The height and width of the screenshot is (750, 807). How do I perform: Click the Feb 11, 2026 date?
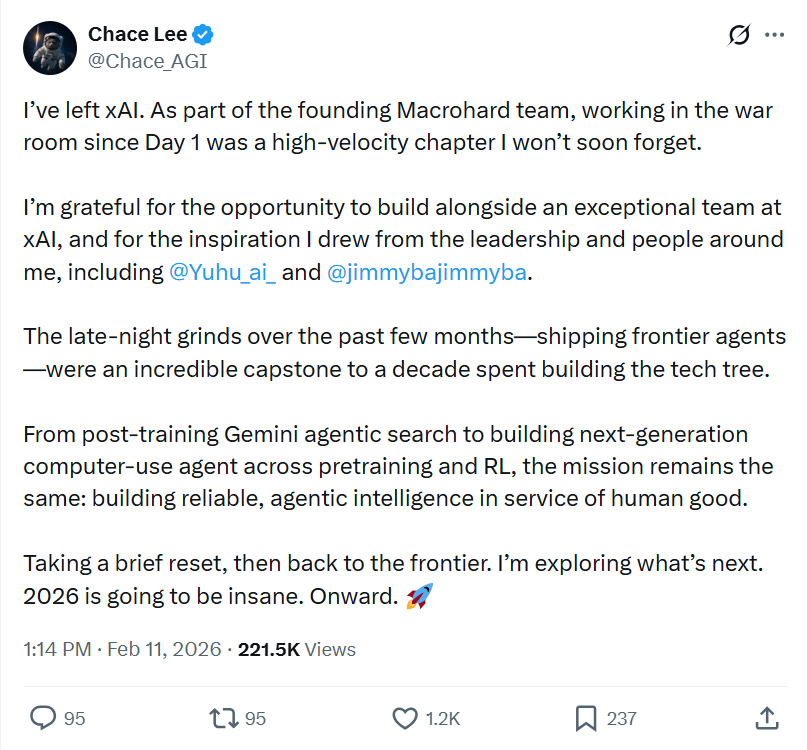click(164, 649)
